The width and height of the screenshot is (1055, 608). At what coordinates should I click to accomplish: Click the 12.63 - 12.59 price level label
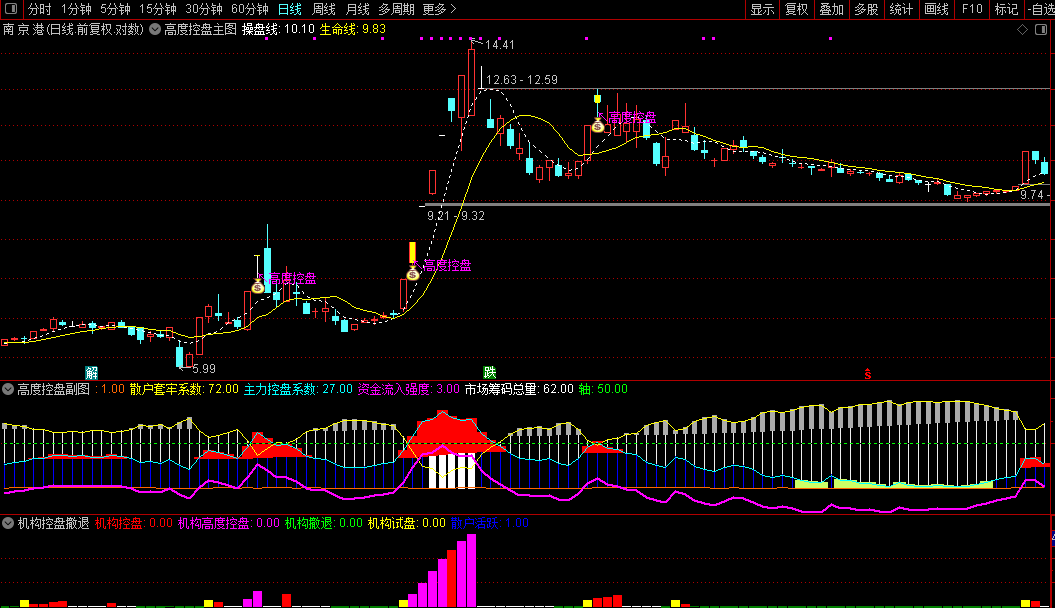click(521, 80)
